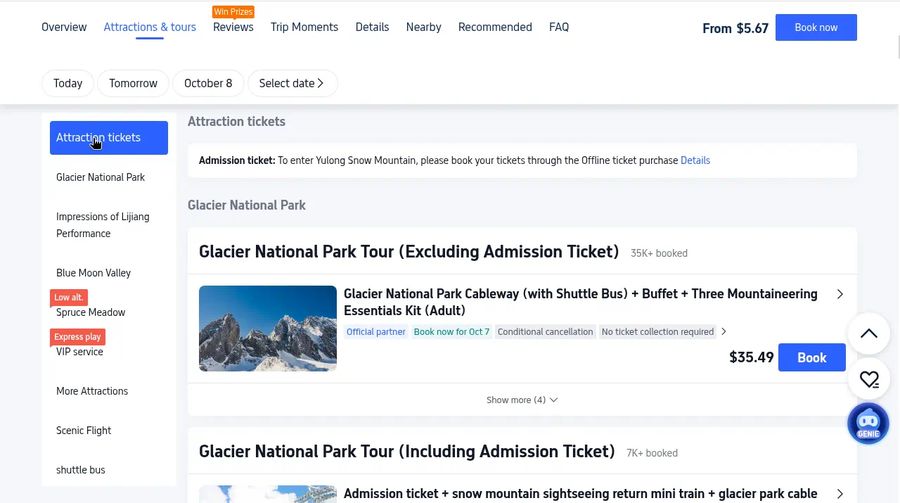Select shuttle bus sidebar item
Screen dimensions: 900x503
(x=81, y=470)
